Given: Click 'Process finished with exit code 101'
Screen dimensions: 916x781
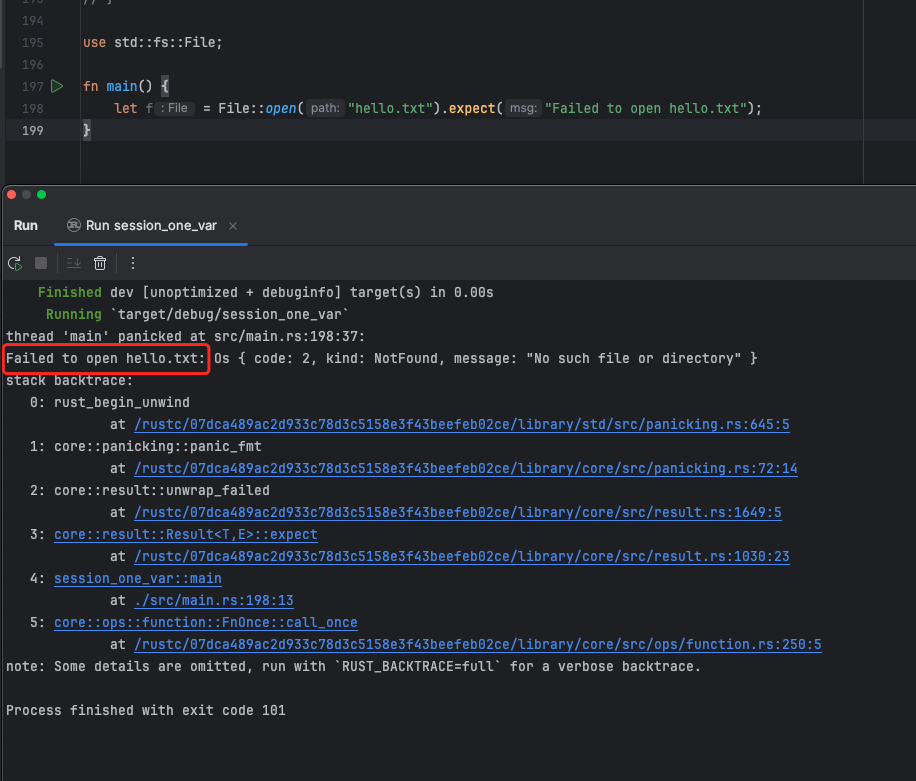Looking at the screenshot, I should [x=145, y=710].
